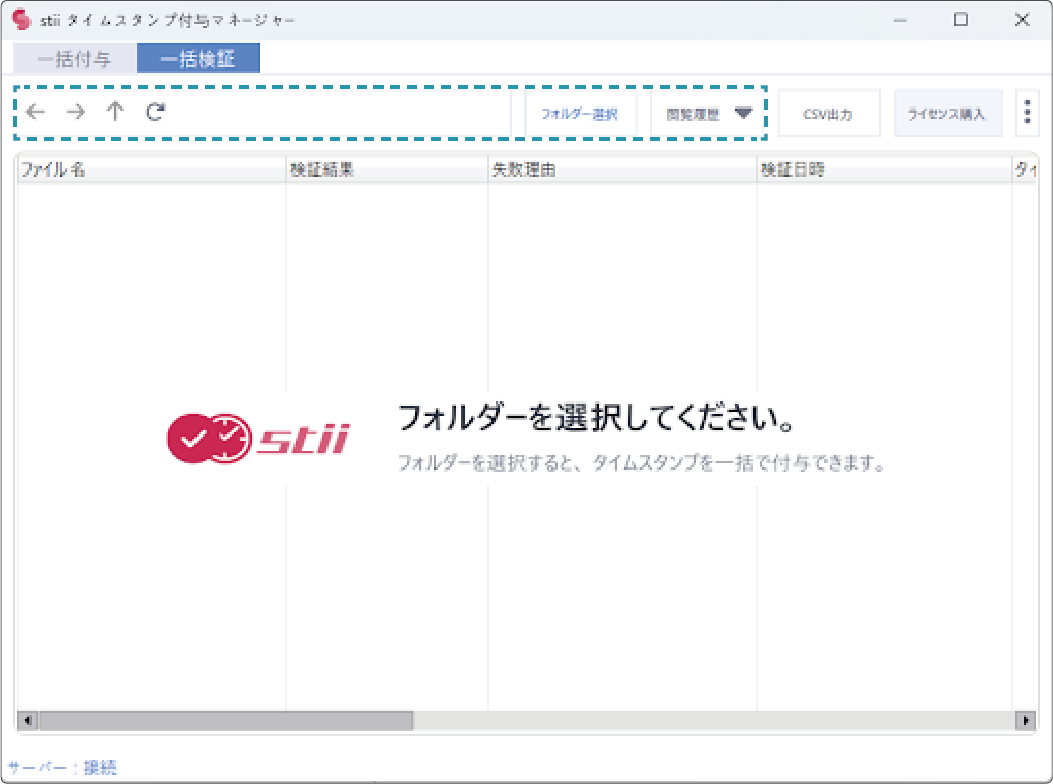Viewport: 1053px width, 784px height.
Task: Open the three-dot more options menu
Action: coord(1027,113)
